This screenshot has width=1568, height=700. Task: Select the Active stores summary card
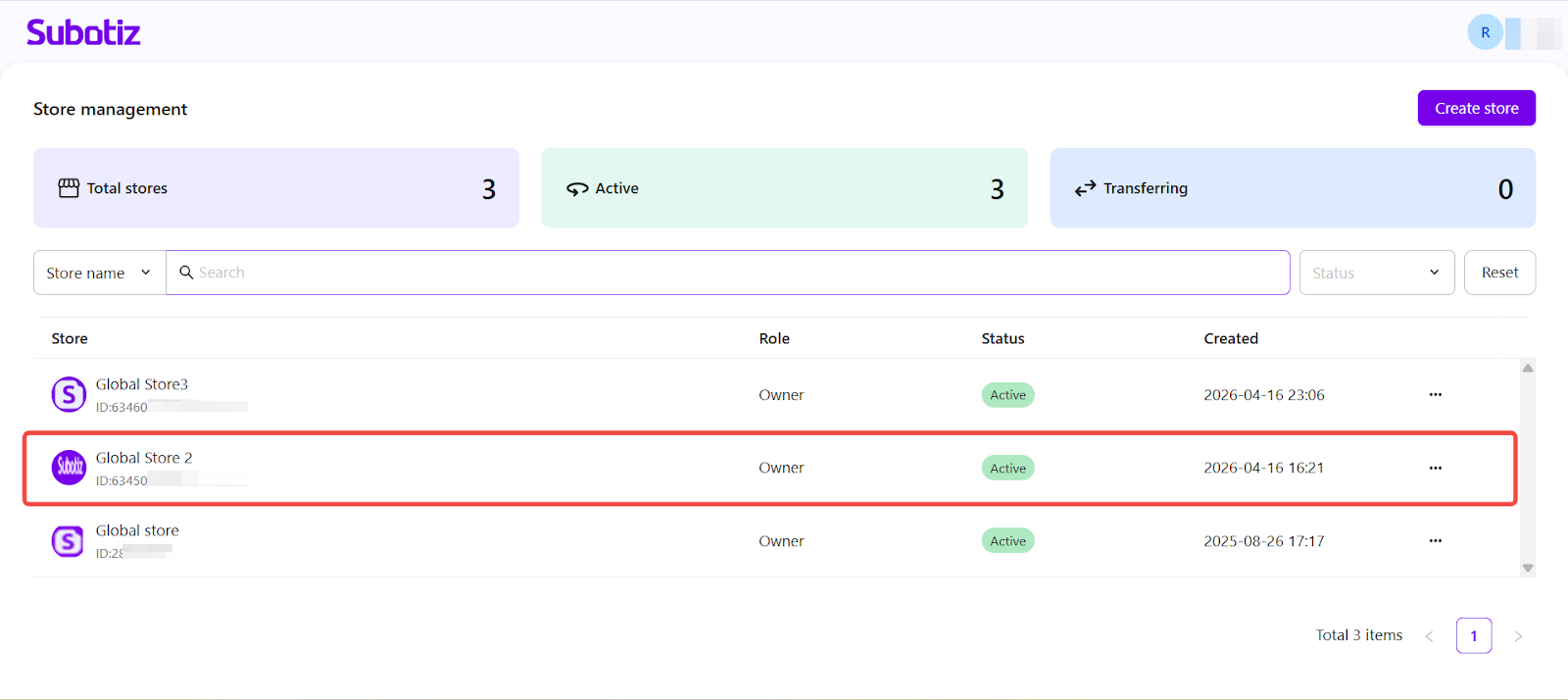(784, 188)
